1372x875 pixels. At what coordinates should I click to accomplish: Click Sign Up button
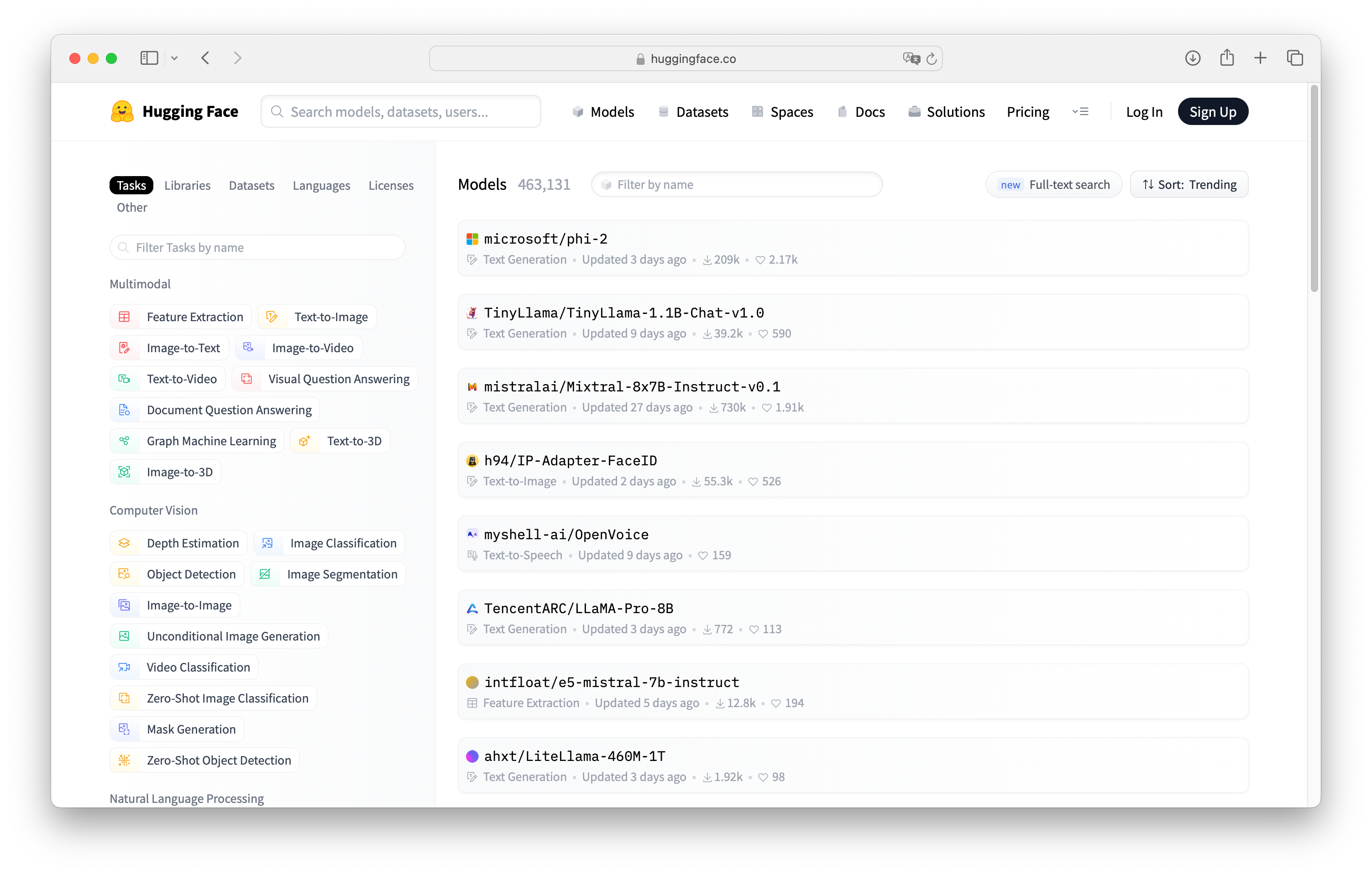coord(1213,111)
